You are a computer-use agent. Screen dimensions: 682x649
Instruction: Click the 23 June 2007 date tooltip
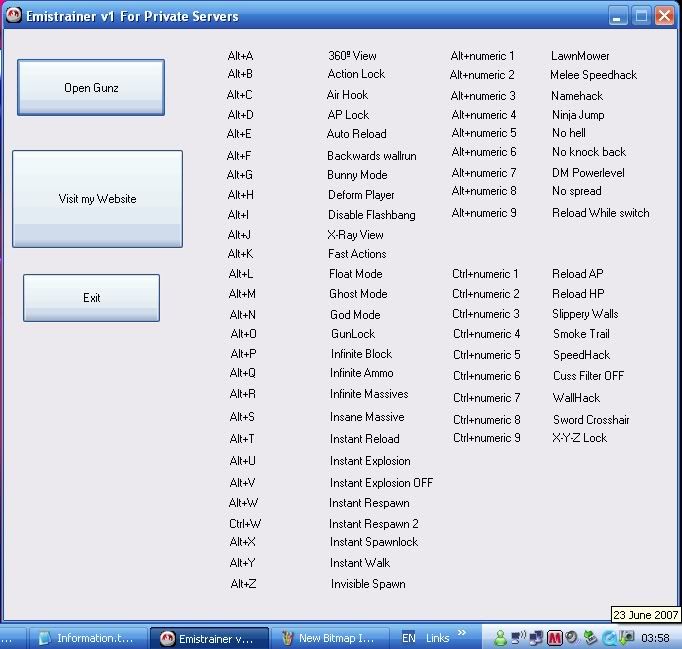pyautogui.click(x=645, y=615)
